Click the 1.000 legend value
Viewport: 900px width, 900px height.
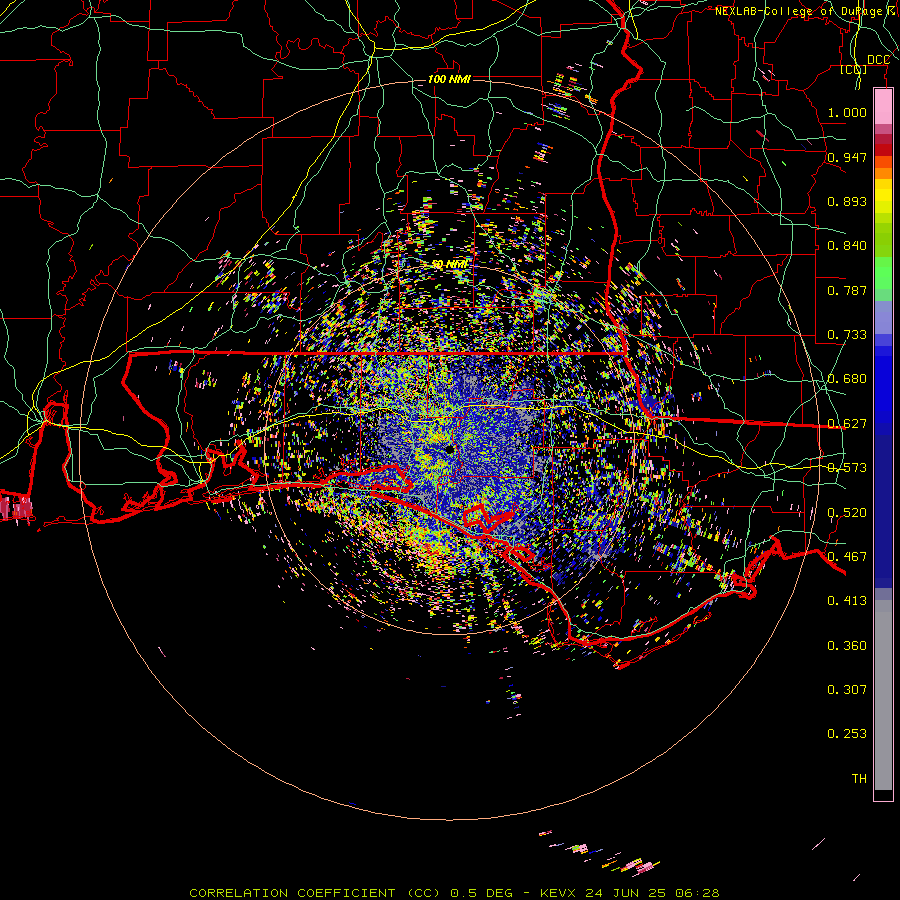[x=847, y=112]
